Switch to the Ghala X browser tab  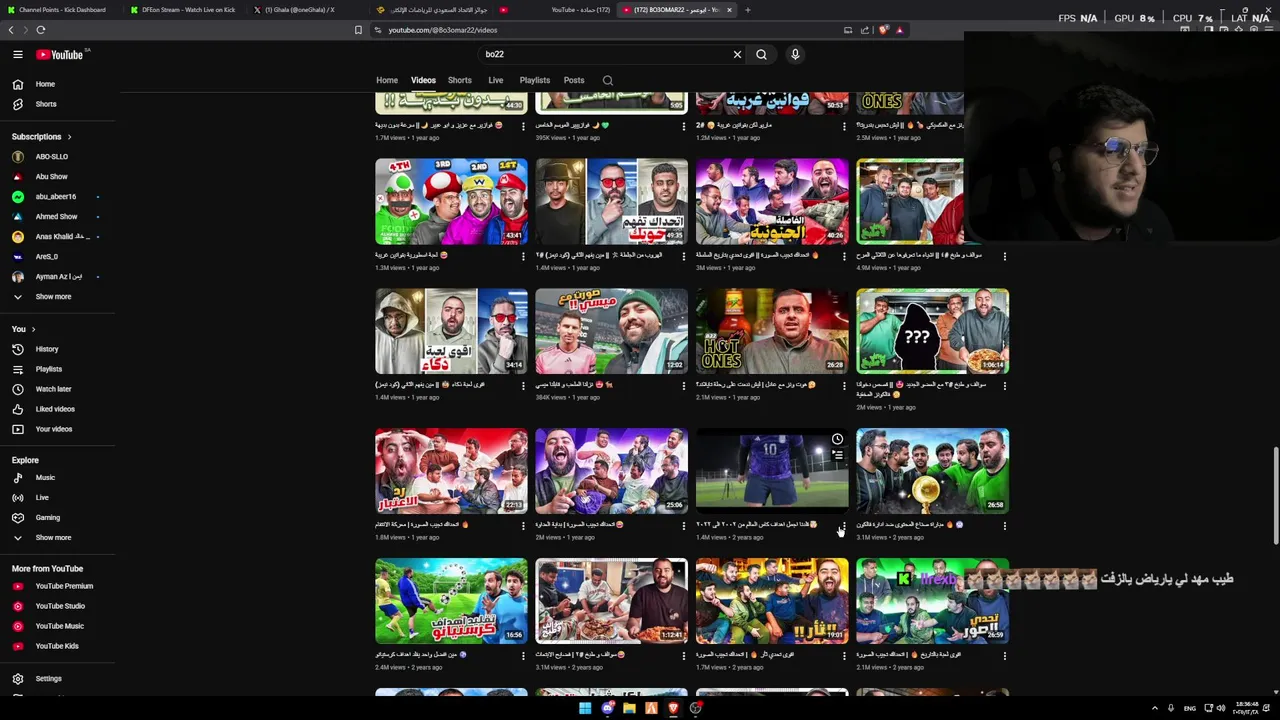(x=302, y=10)
